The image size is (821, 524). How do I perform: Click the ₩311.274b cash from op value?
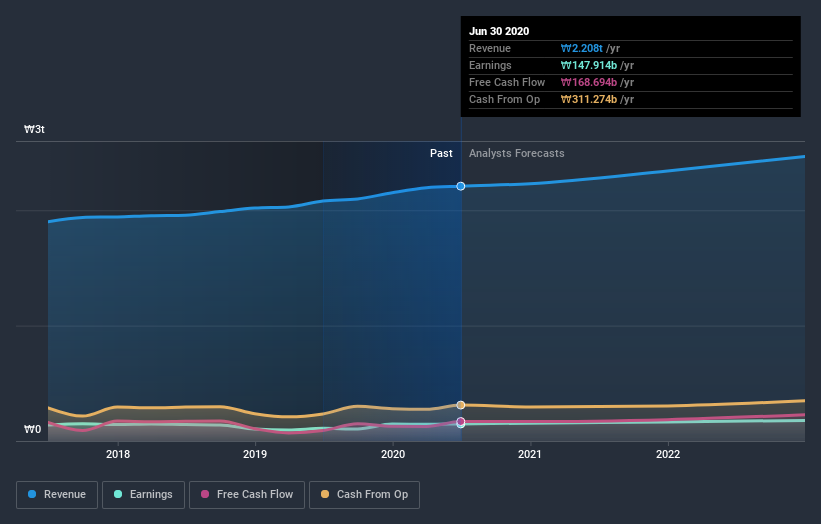(589, 99)
